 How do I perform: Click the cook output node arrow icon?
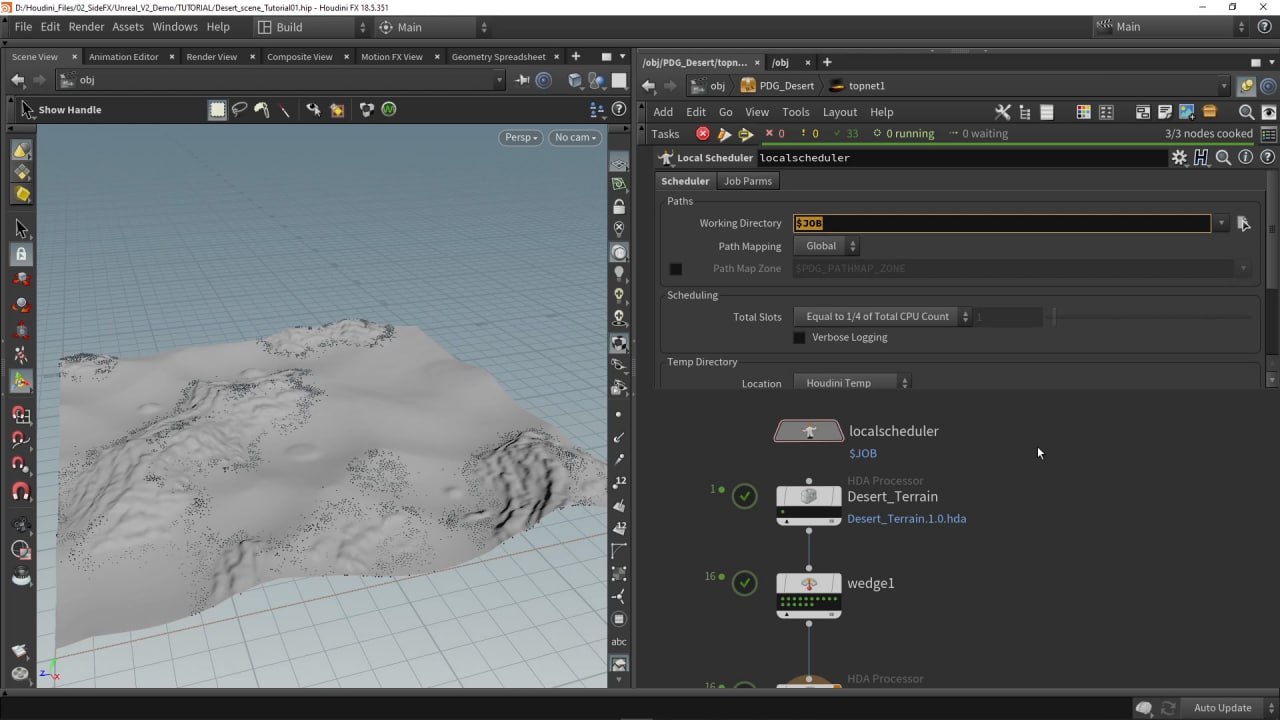pos(746,134)
